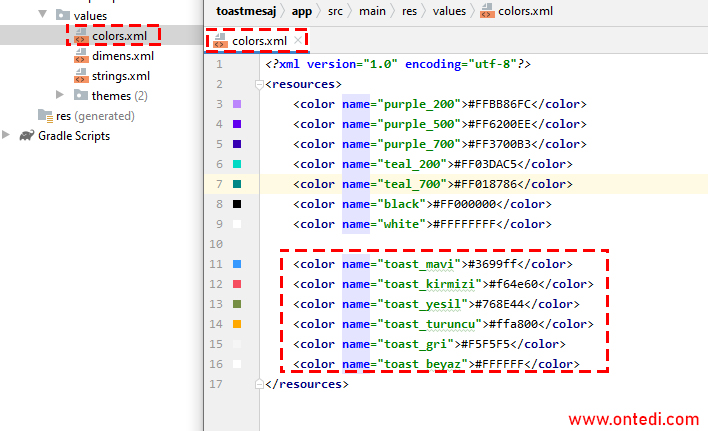Close the colors.xml editor tab
Viewport: 708px width, 431px height.
(298, 40)
